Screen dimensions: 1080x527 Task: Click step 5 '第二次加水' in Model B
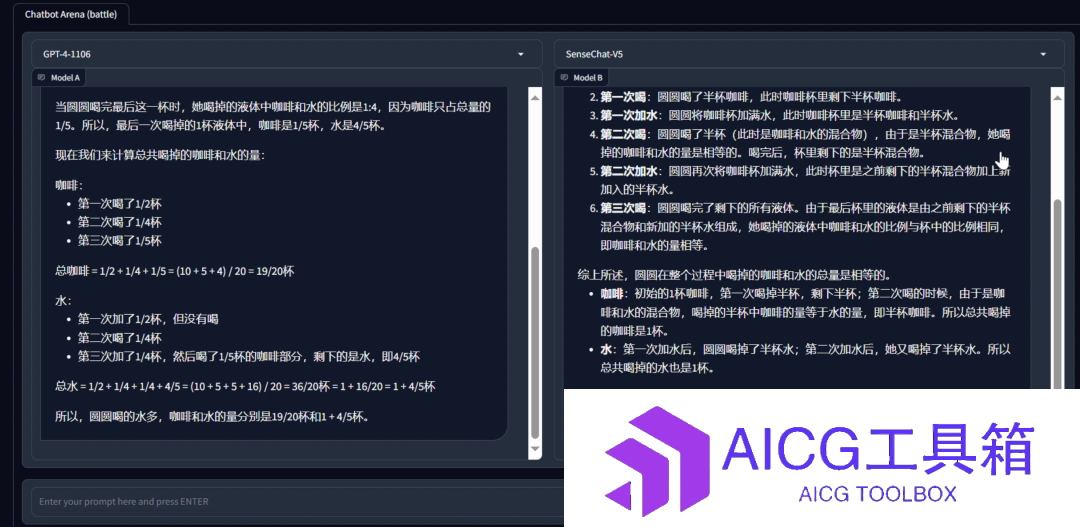point(629,171)
